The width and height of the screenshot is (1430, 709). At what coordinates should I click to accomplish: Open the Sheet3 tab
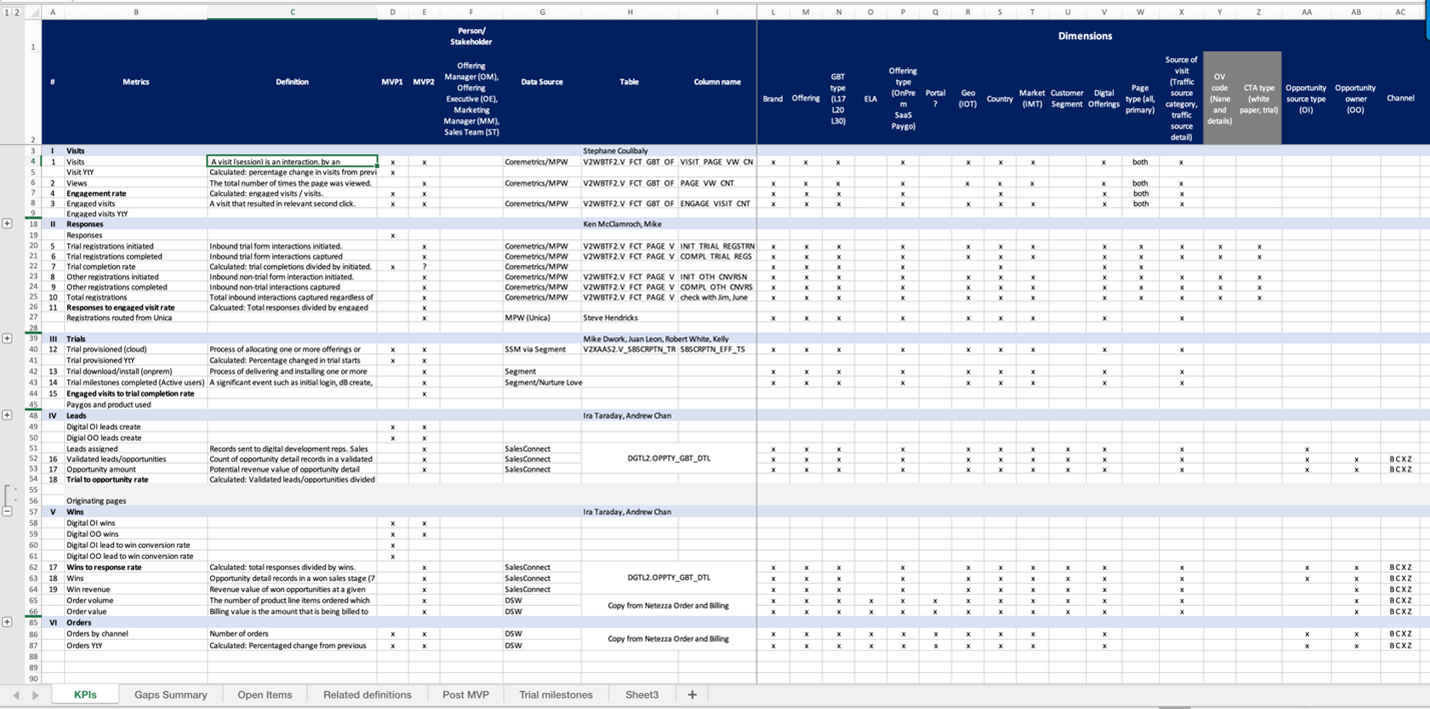[x=642, y=694]
